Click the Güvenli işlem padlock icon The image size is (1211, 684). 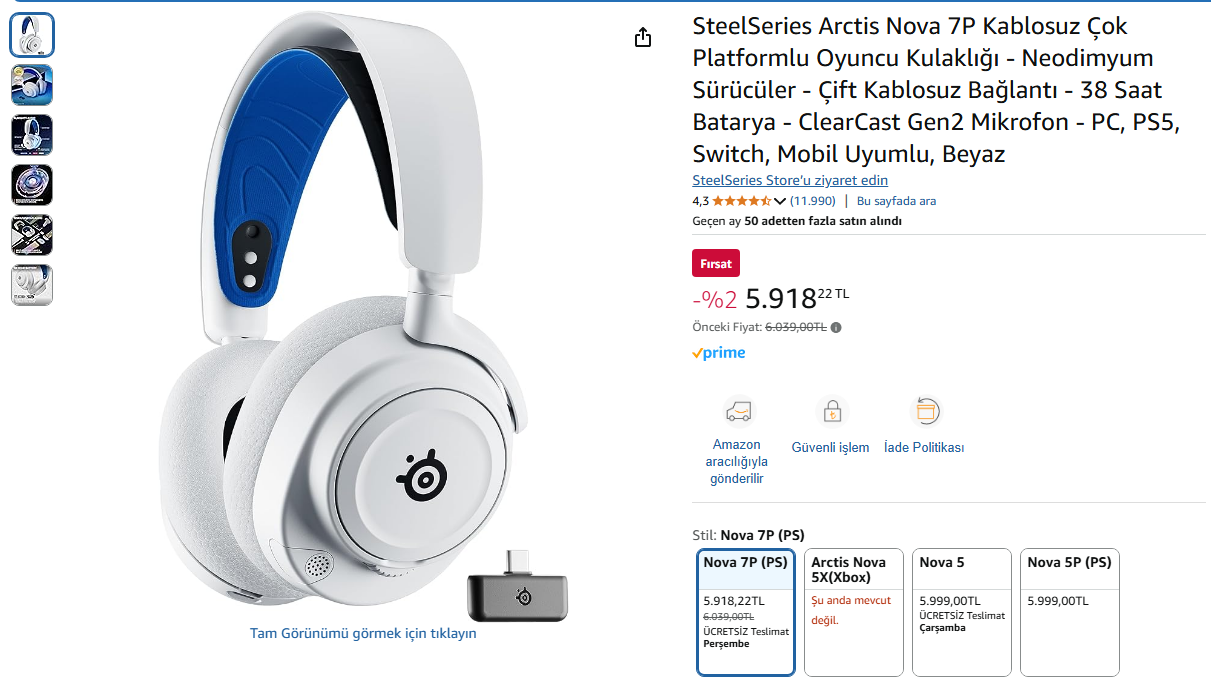pyautogui.click(x=830, y=411)
